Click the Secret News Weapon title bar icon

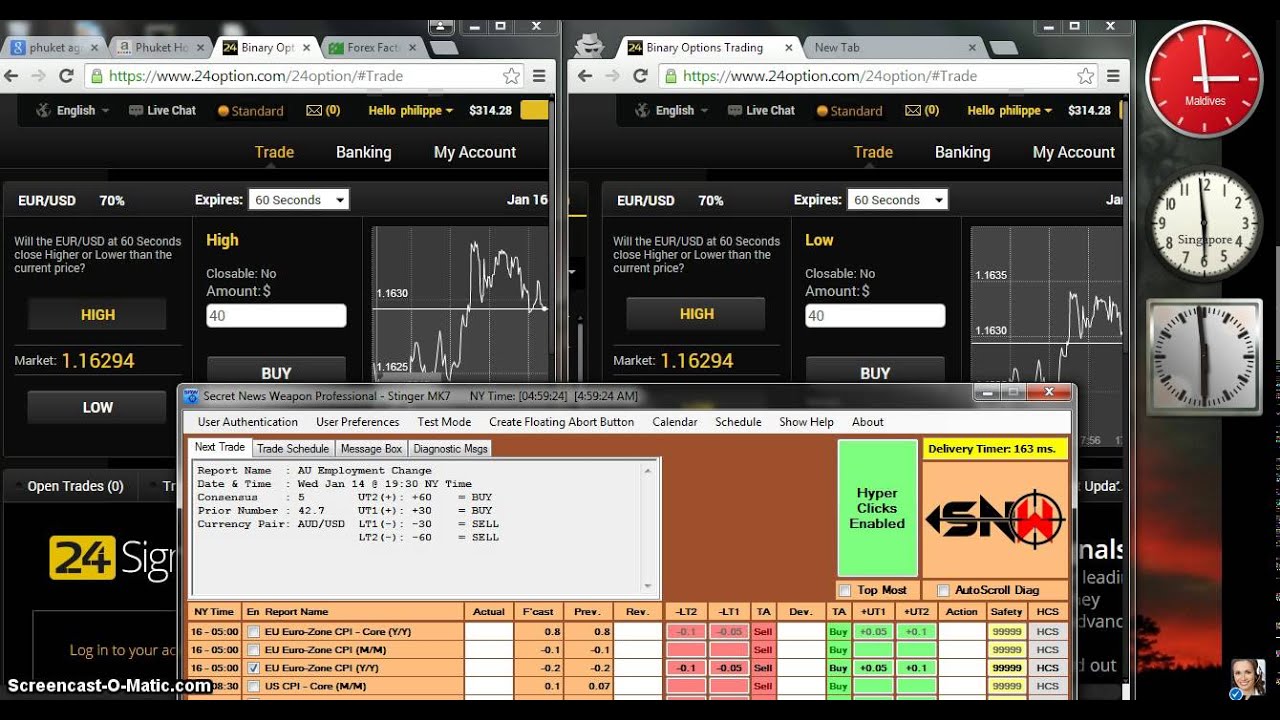[192, 396]
